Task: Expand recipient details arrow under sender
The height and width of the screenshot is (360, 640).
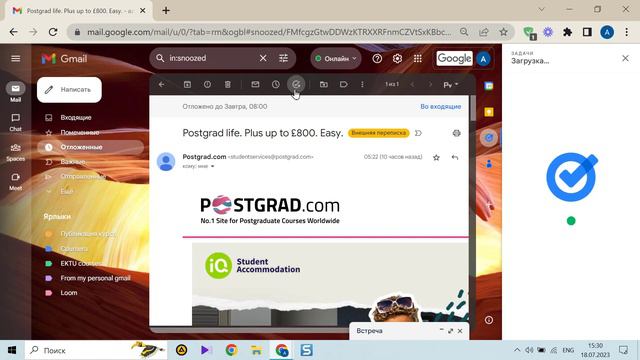Action: pyautogui.click(x=213, y=167)
